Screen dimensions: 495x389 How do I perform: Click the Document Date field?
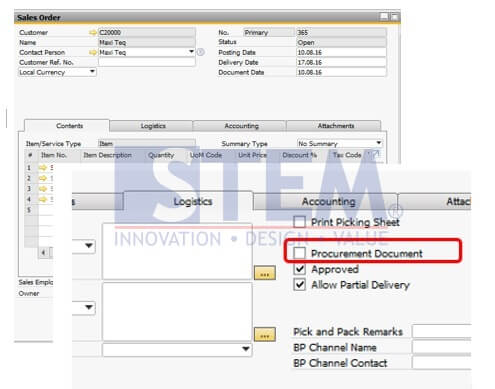coord(341,72)
